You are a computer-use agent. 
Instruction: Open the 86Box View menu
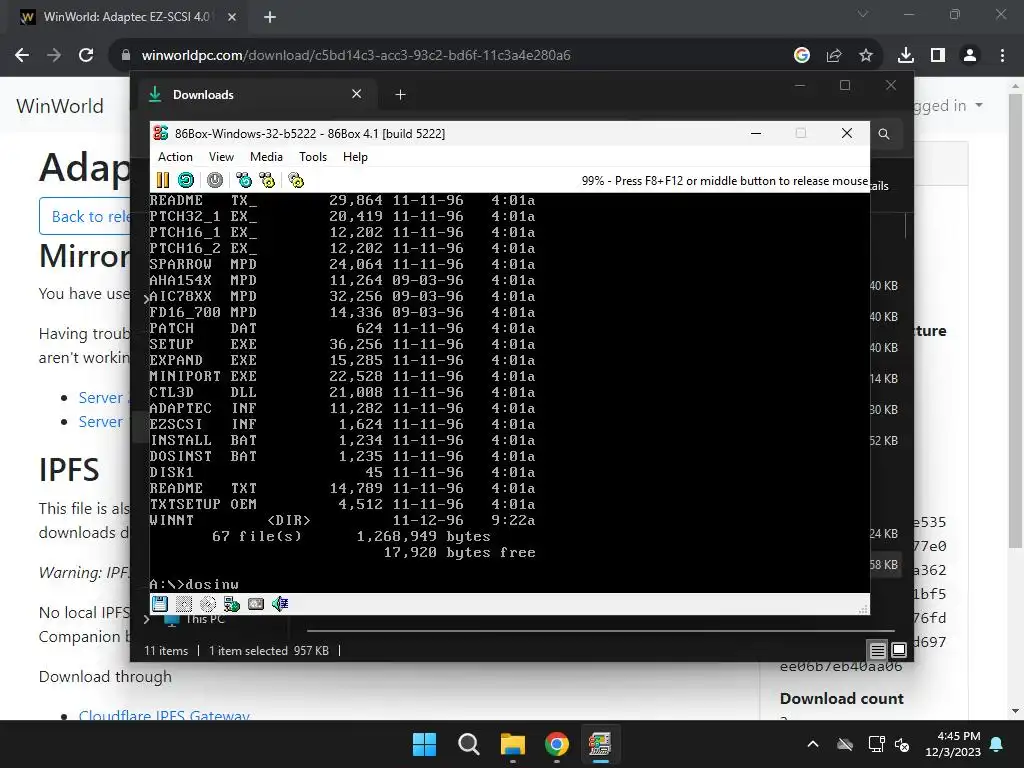221,157
